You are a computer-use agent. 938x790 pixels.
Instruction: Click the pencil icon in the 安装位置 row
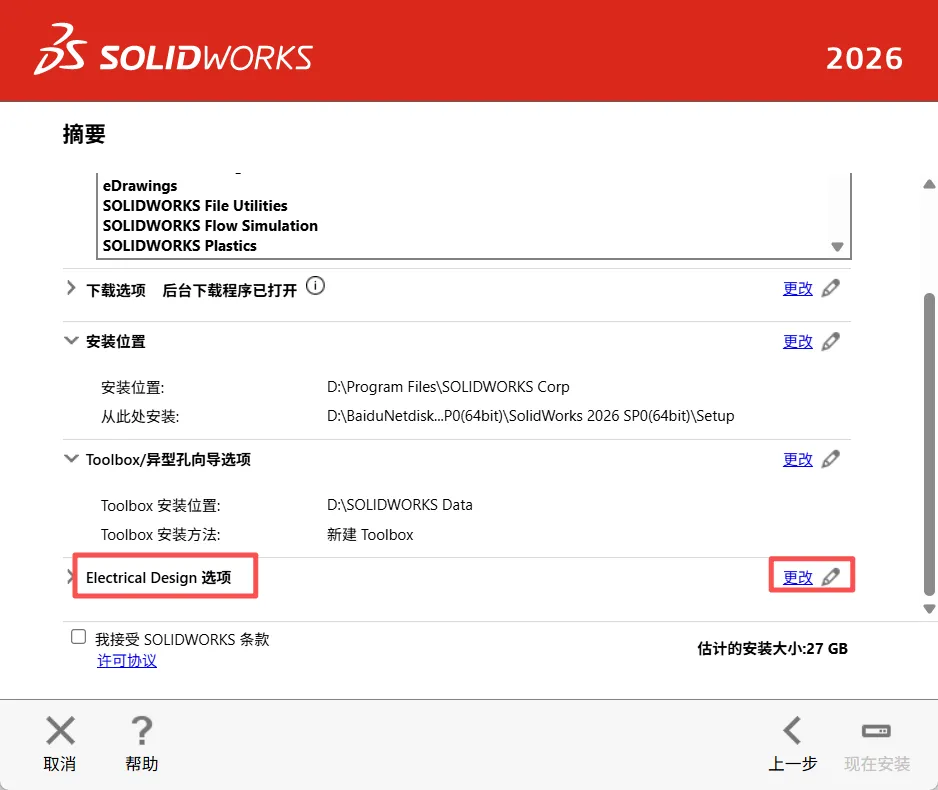830,341
